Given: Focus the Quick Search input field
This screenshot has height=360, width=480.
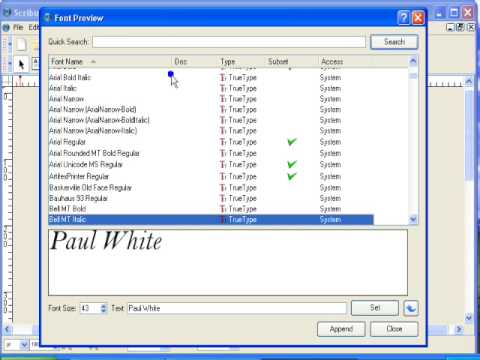Looking at the screenshot, I should click(x=229, y=42).
